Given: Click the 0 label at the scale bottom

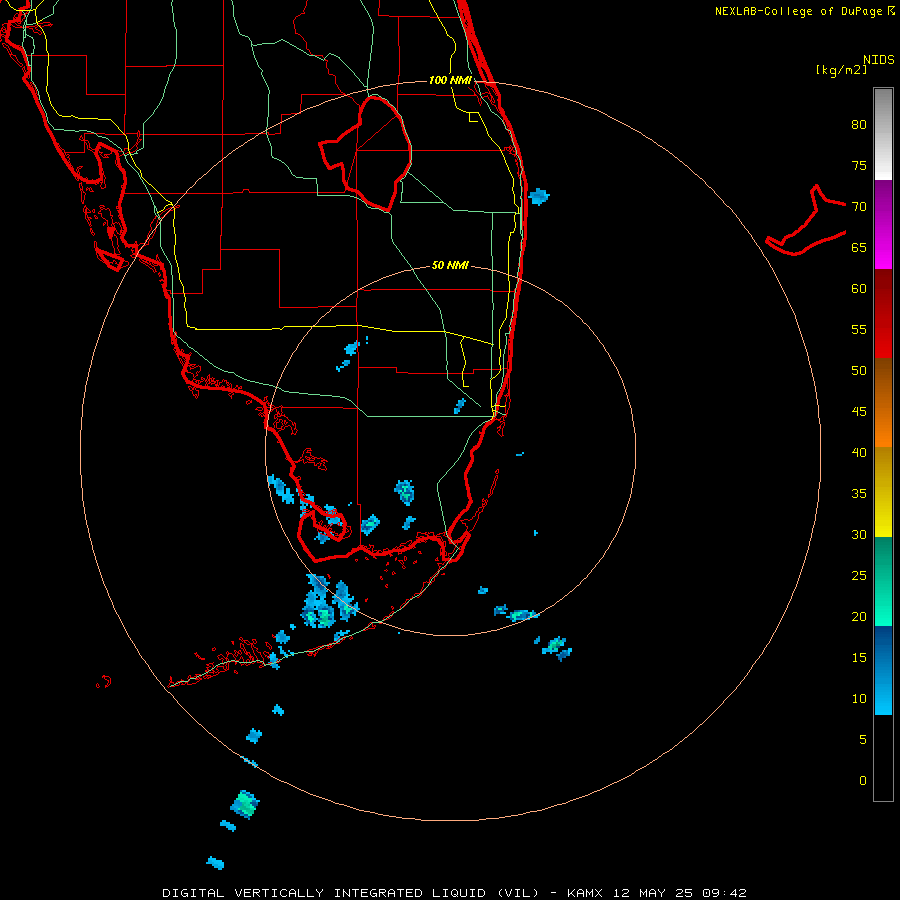Looking at the screenshot, I should (x=863, y=781).
